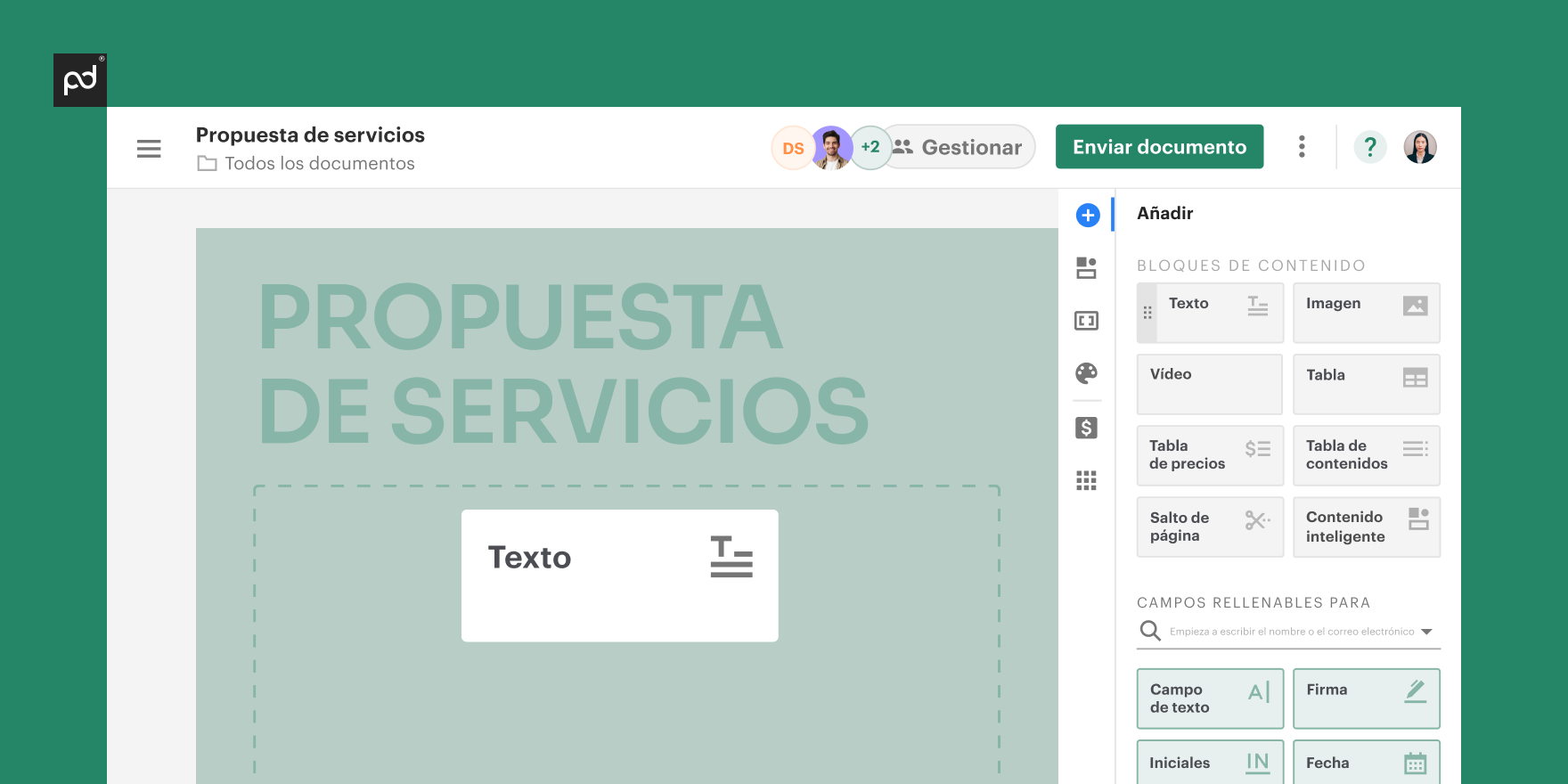
Task: Add a Salto de página block
Action: [x=1210, y=527]
